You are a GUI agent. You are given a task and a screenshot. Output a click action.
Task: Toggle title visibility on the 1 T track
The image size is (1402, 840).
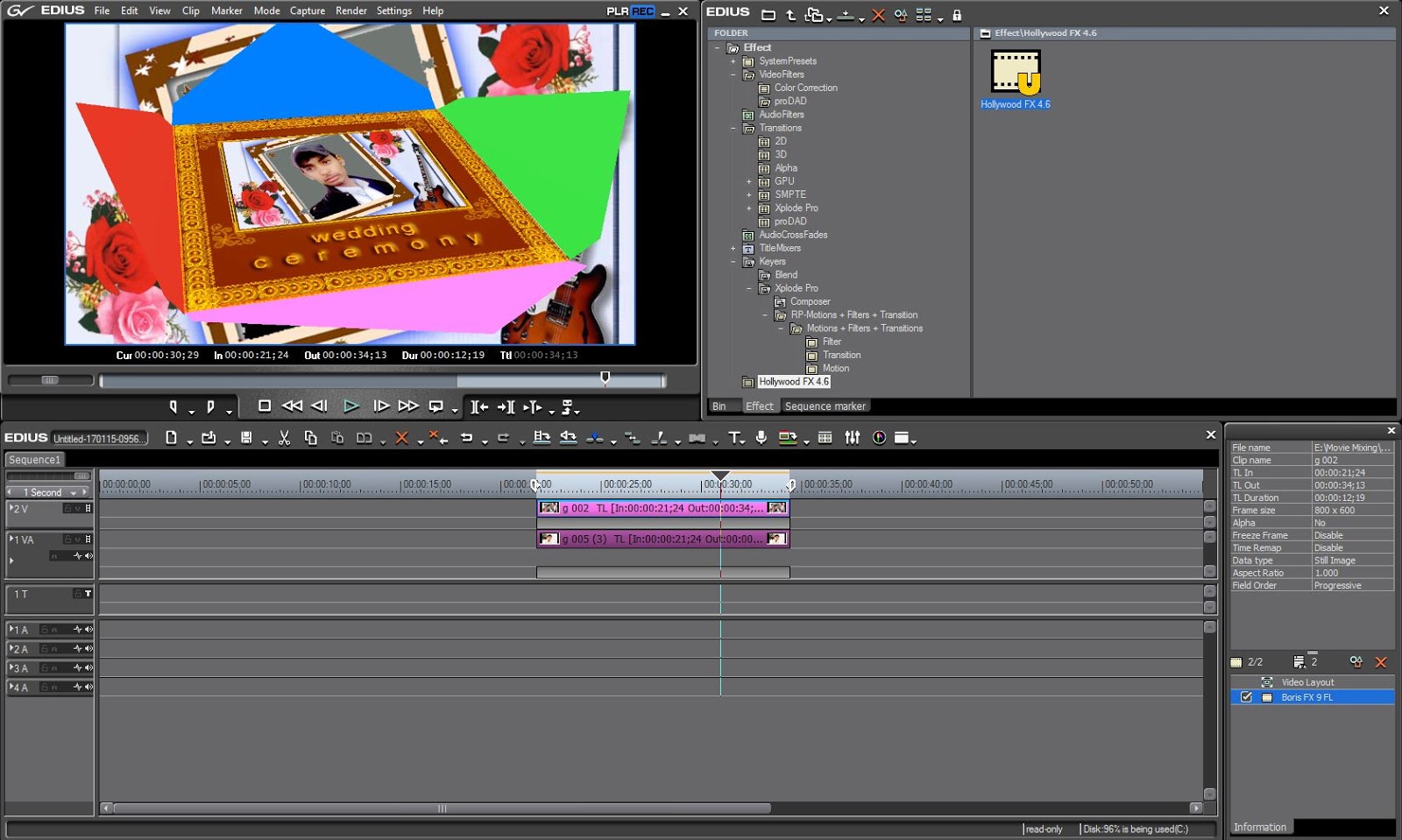click(x=88, y=594)
